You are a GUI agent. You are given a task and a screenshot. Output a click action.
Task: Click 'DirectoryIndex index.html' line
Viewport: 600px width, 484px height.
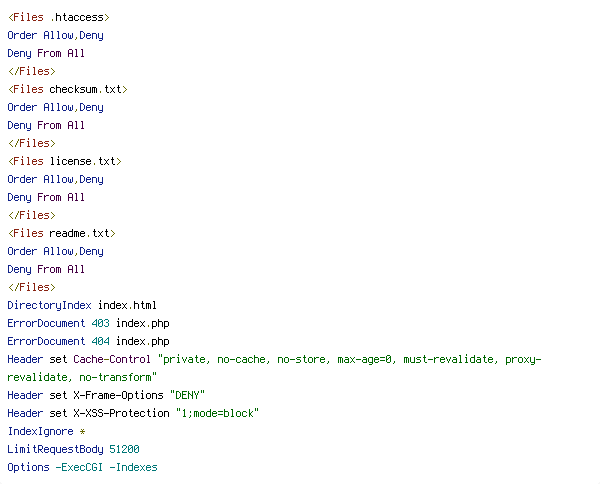(x=82, y=305)
